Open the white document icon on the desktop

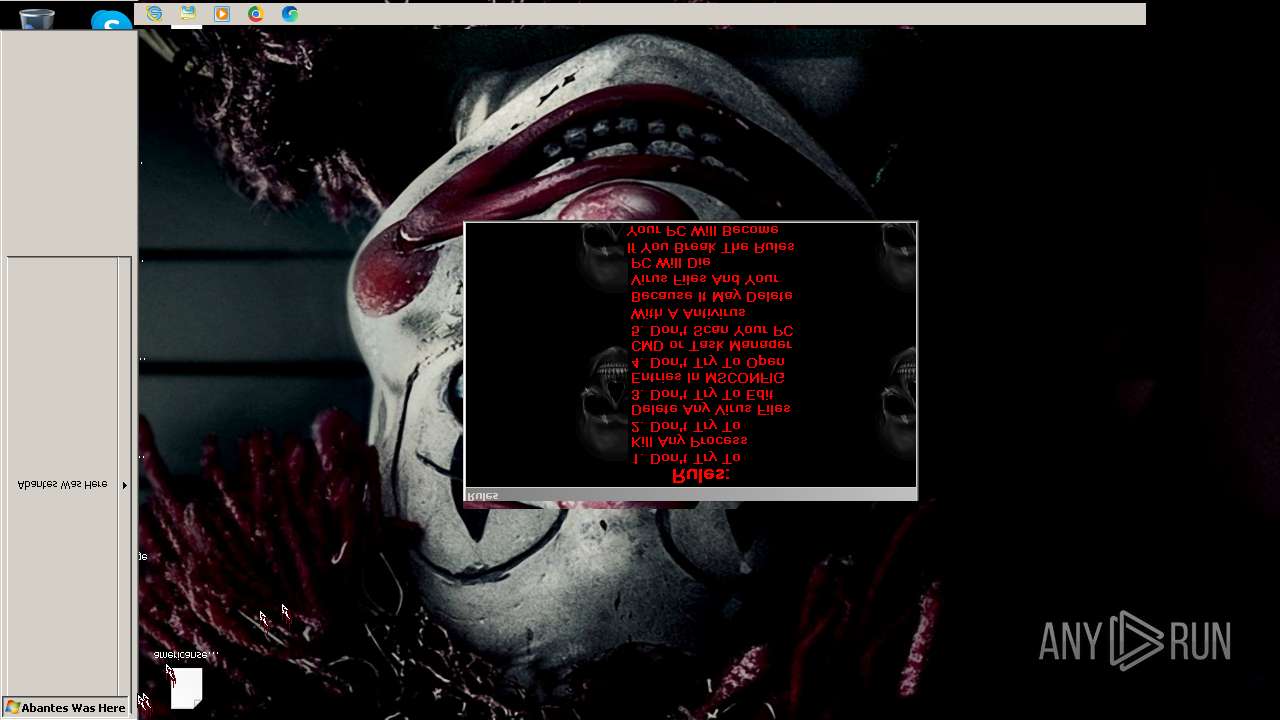186,688
